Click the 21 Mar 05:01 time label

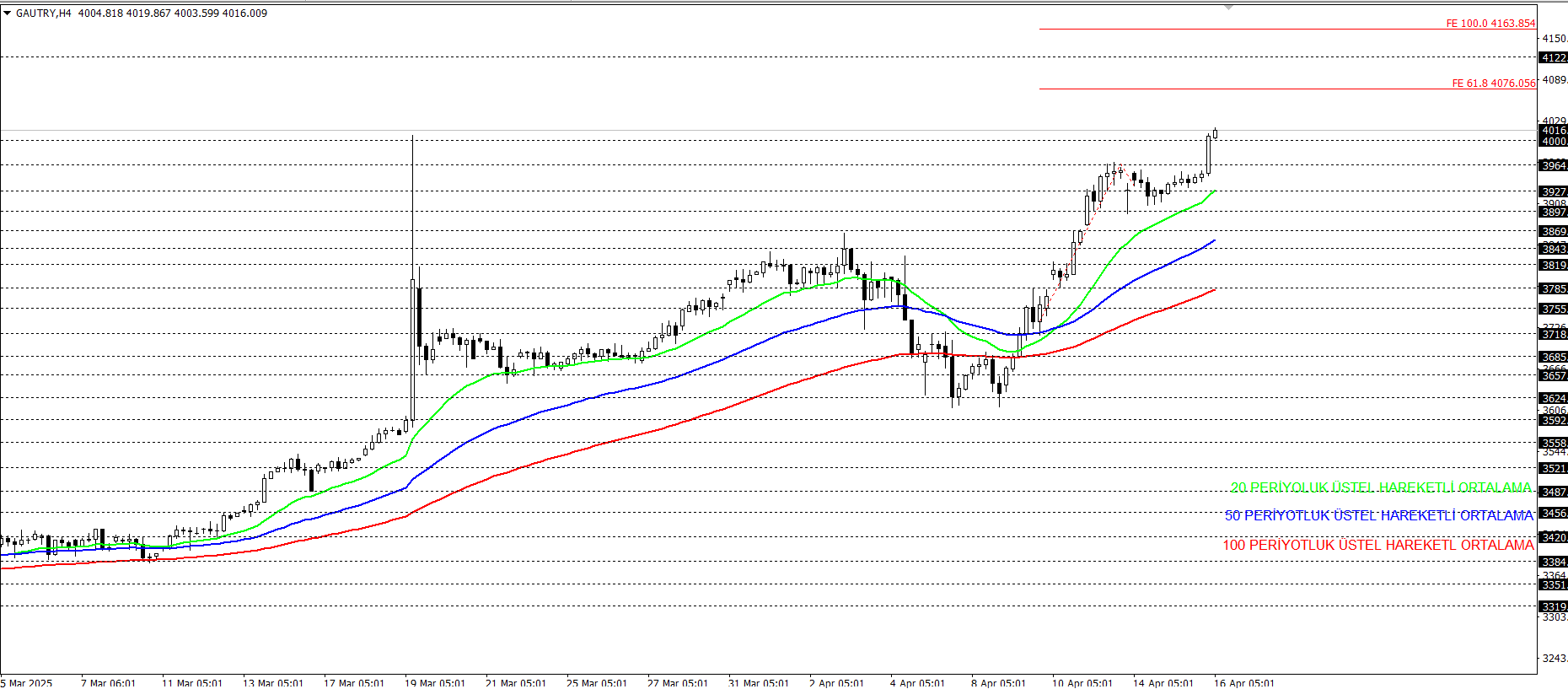tap(516, 683)
